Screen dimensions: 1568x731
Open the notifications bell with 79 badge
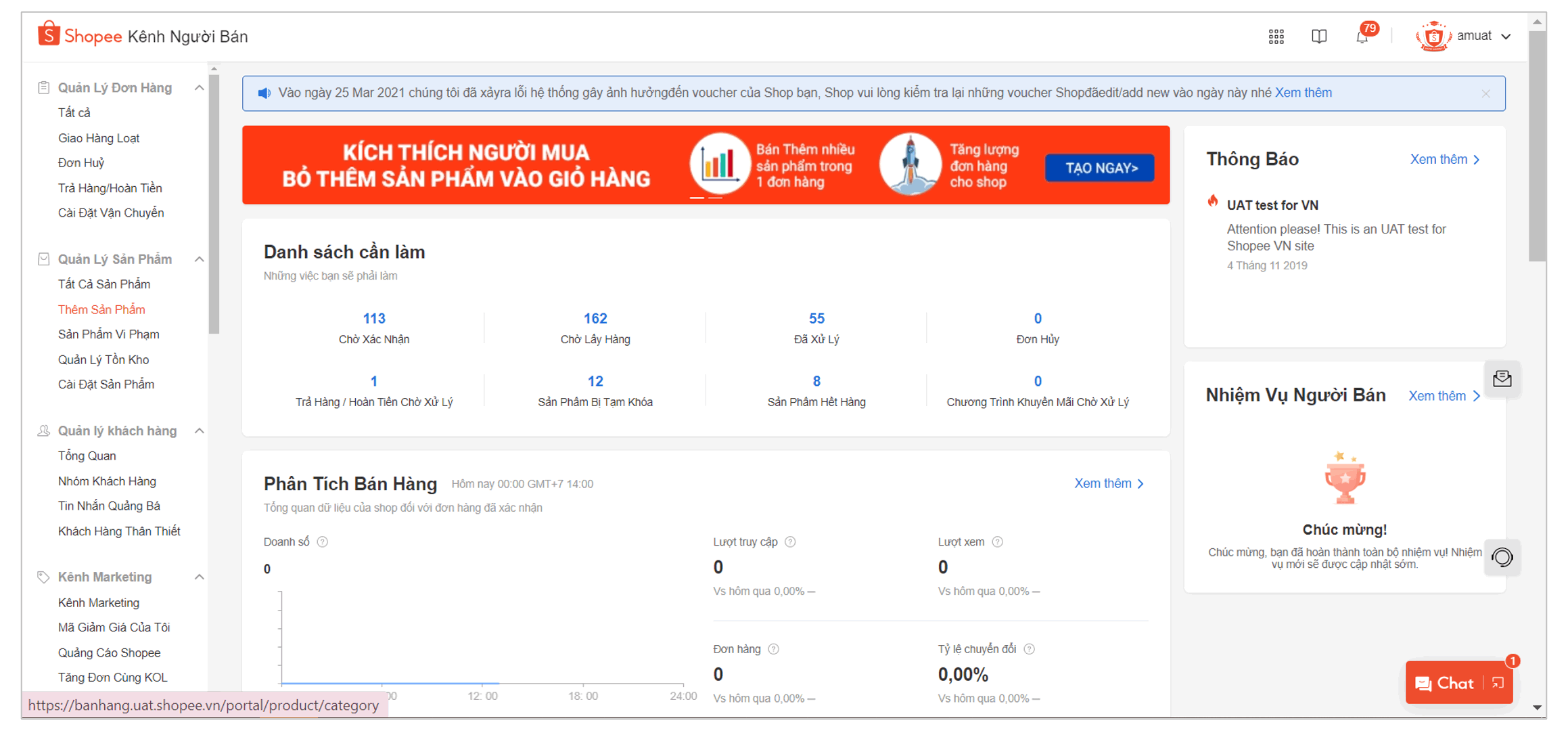[x=1362, y=37]
